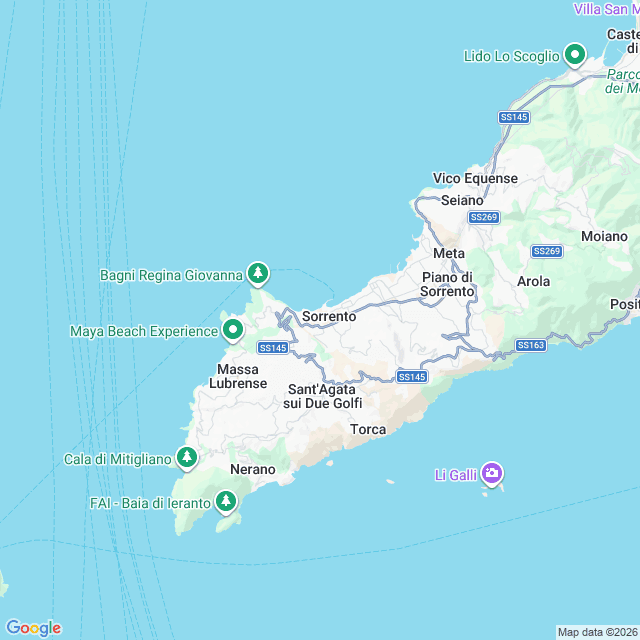Click the FAI - Baia di Ieranto text
This screenshot has height=640, width=640.
coord(150,503)
